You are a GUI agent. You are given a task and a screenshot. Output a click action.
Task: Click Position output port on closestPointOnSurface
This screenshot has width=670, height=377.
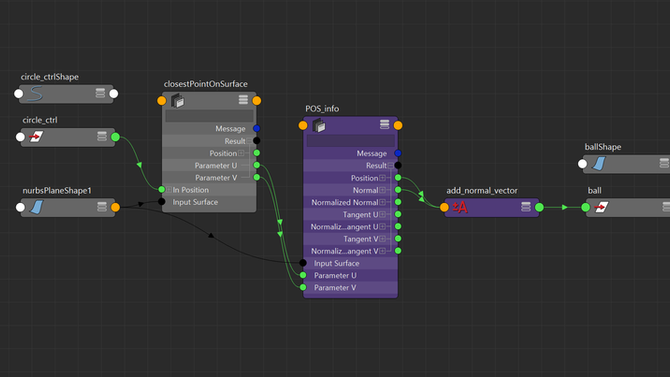[256, 153]
